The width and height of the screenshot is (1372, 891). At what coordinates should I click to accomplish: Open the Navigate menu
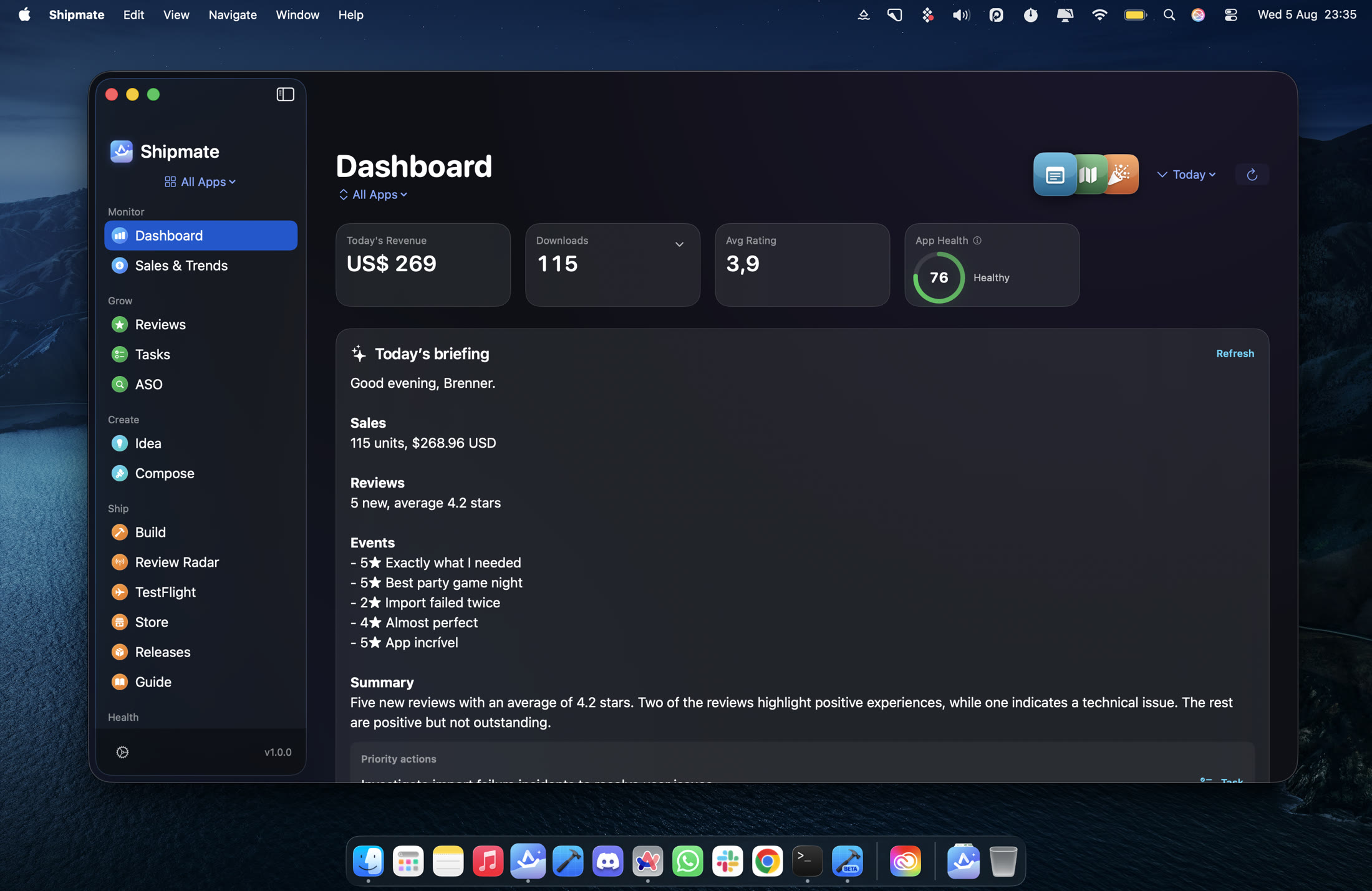[x=233, y=14]
